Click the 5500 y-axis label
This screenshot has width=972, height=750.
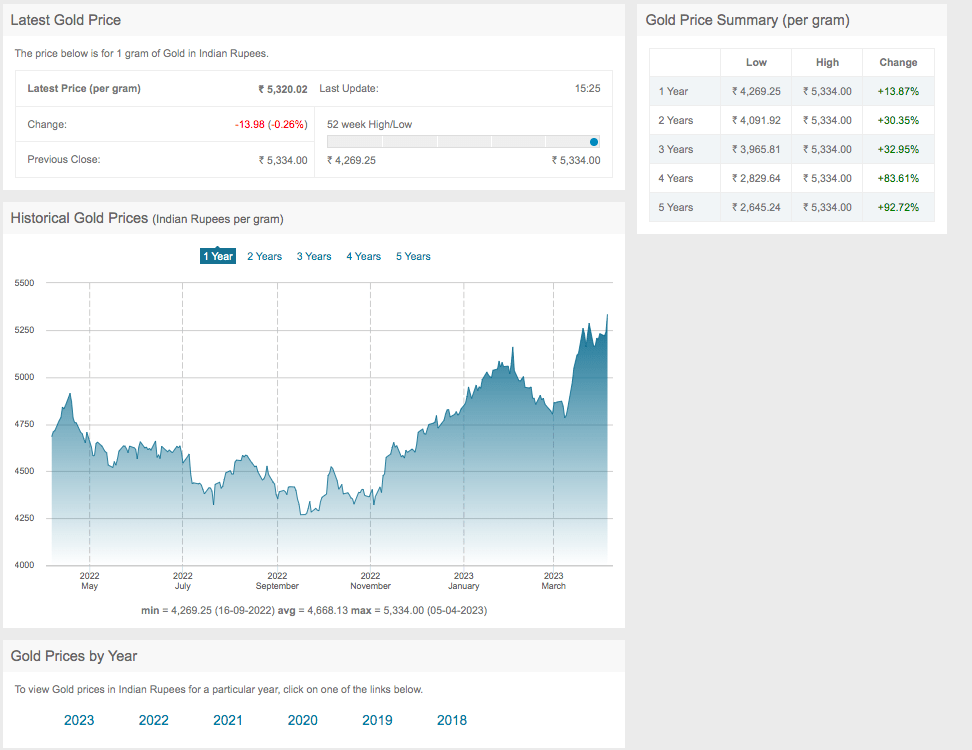(x=24, y=283)
